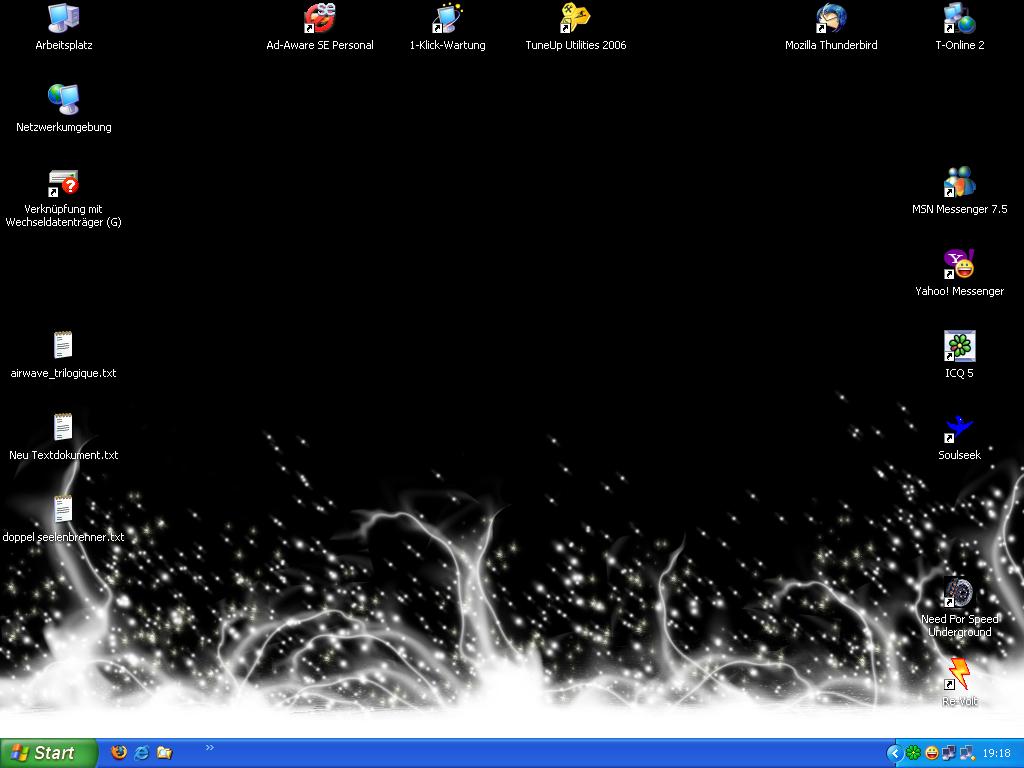Click the T-Online 2 desktop shortcut
Image resolution: width=1024 pixels, height=768 pixels.
tap(959, 18)
